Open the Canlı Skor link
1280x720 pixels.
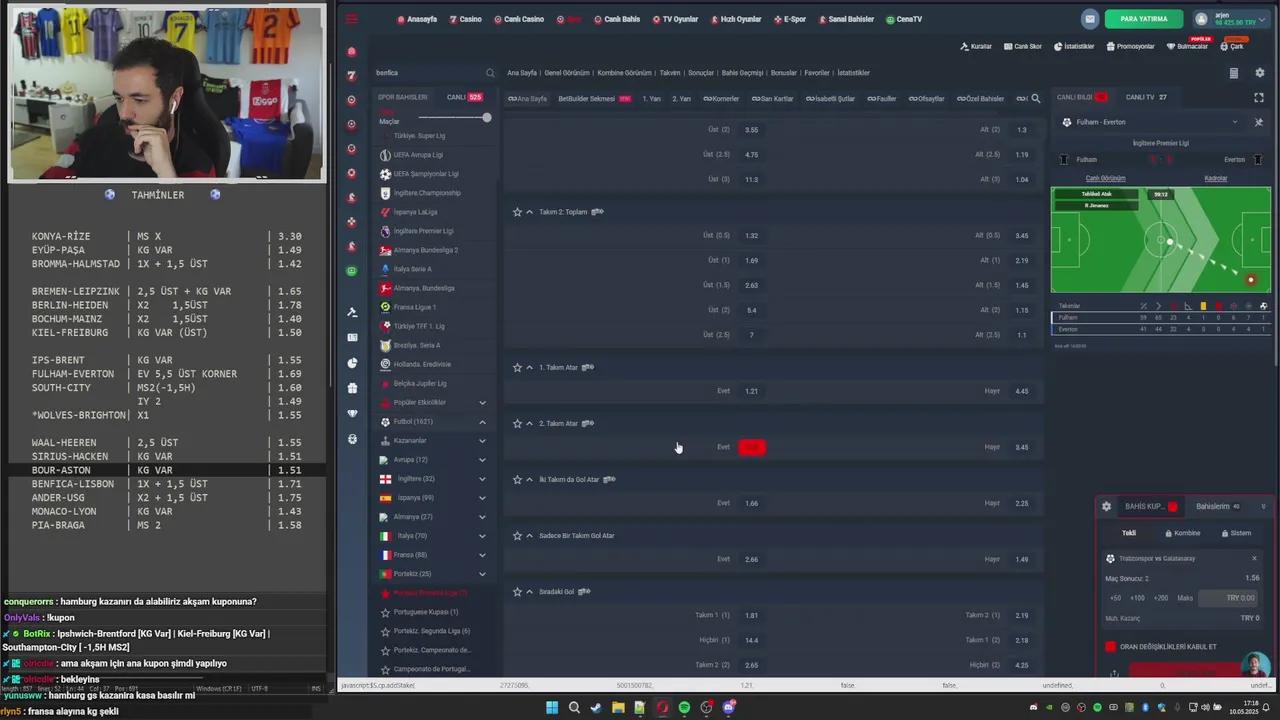[1023, 46]
